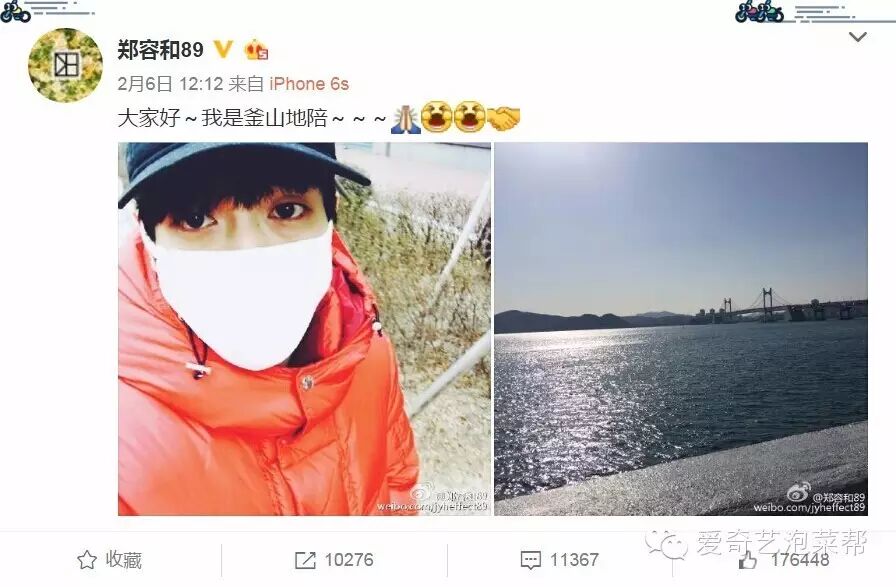Viewport: 896px width, 587px height.
Task: Expand the post options chevron
Action: pyautogui.click(x=858, y=38)
